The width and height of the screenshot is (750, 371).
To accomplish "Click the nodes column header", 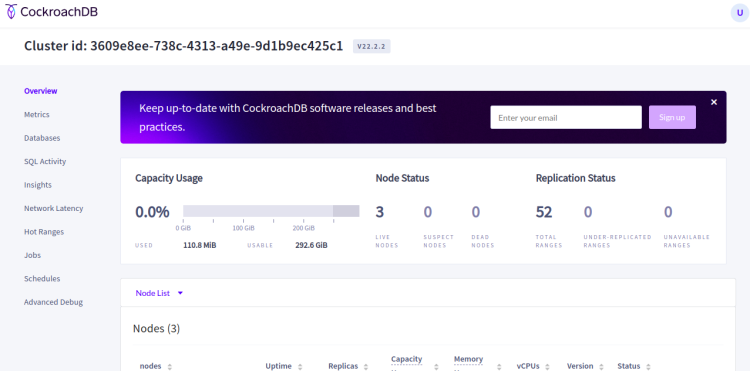I will tap(150, 366).
